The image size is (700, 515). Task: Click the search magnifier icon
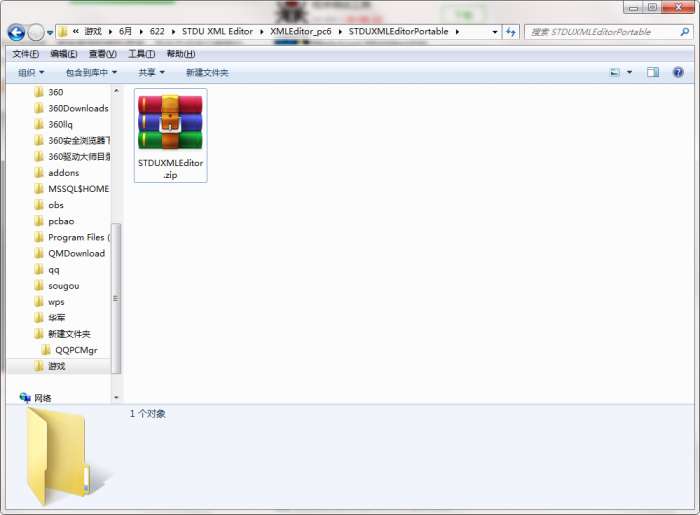[684, 32]
